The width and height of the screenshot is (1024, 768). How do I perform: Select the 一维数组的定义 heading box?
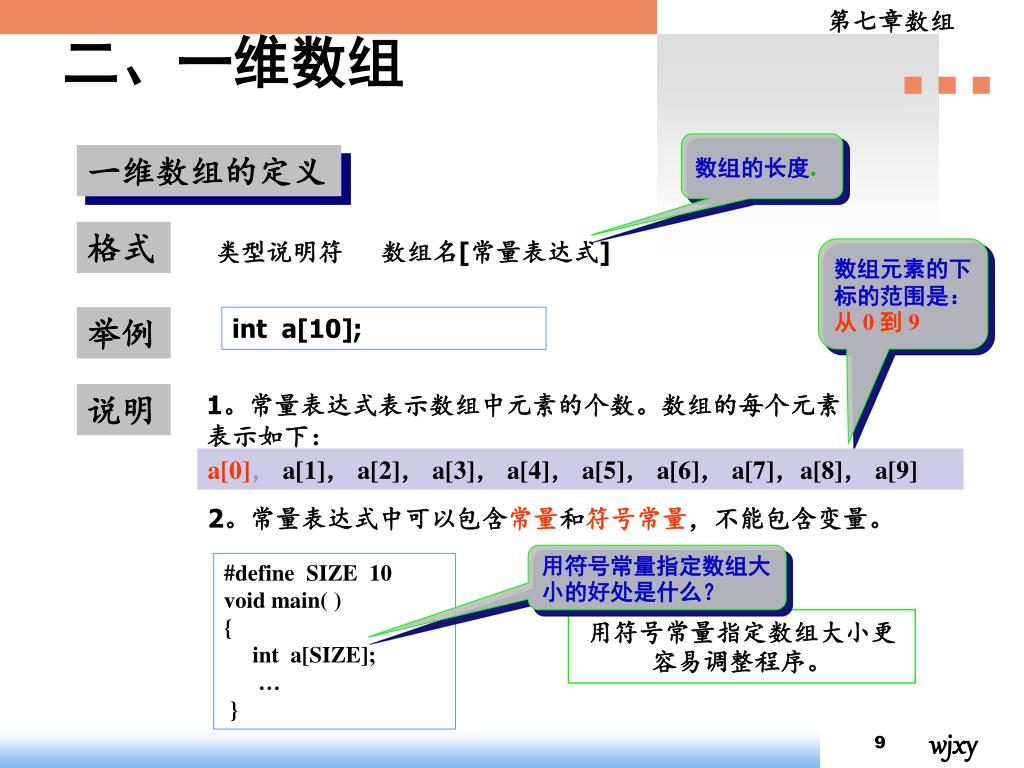pos(209,170)
